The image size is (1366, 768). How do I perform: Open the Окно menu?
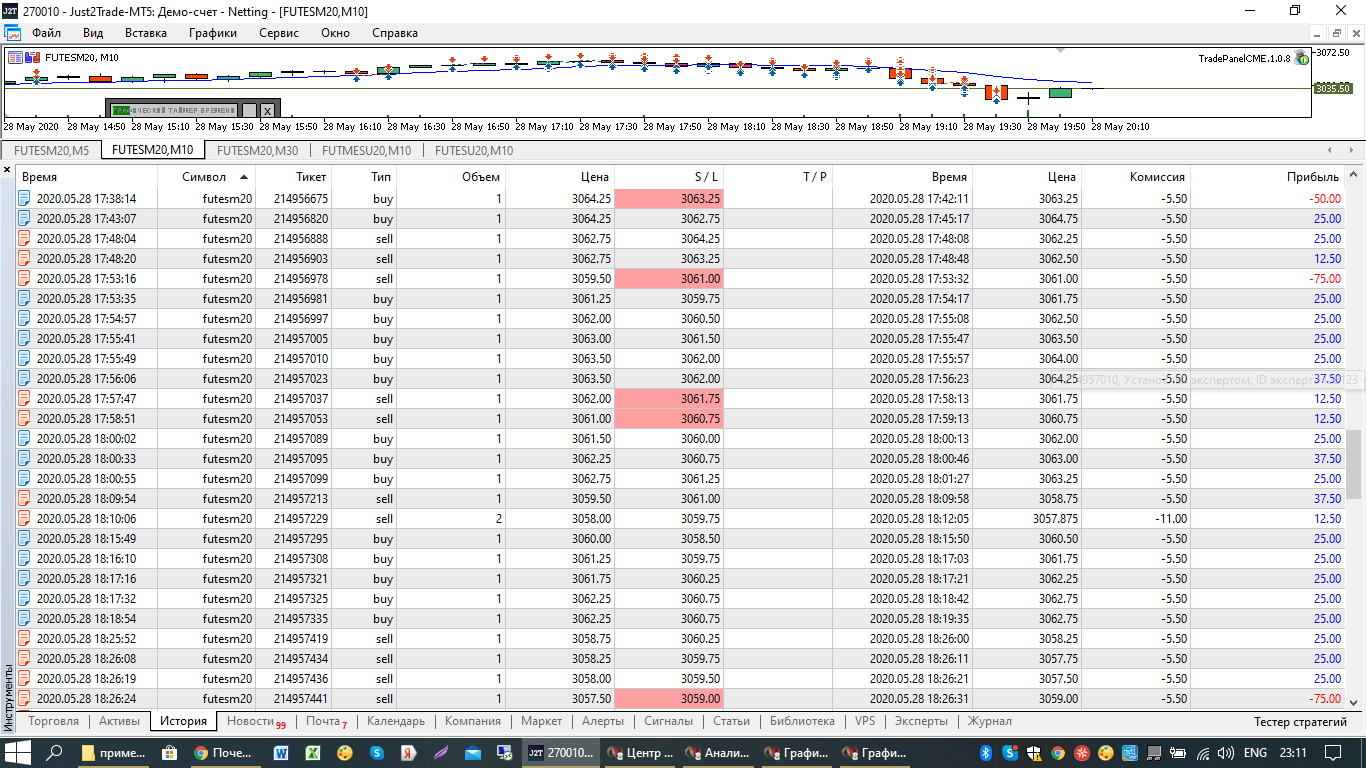click(x=336, y=33)
